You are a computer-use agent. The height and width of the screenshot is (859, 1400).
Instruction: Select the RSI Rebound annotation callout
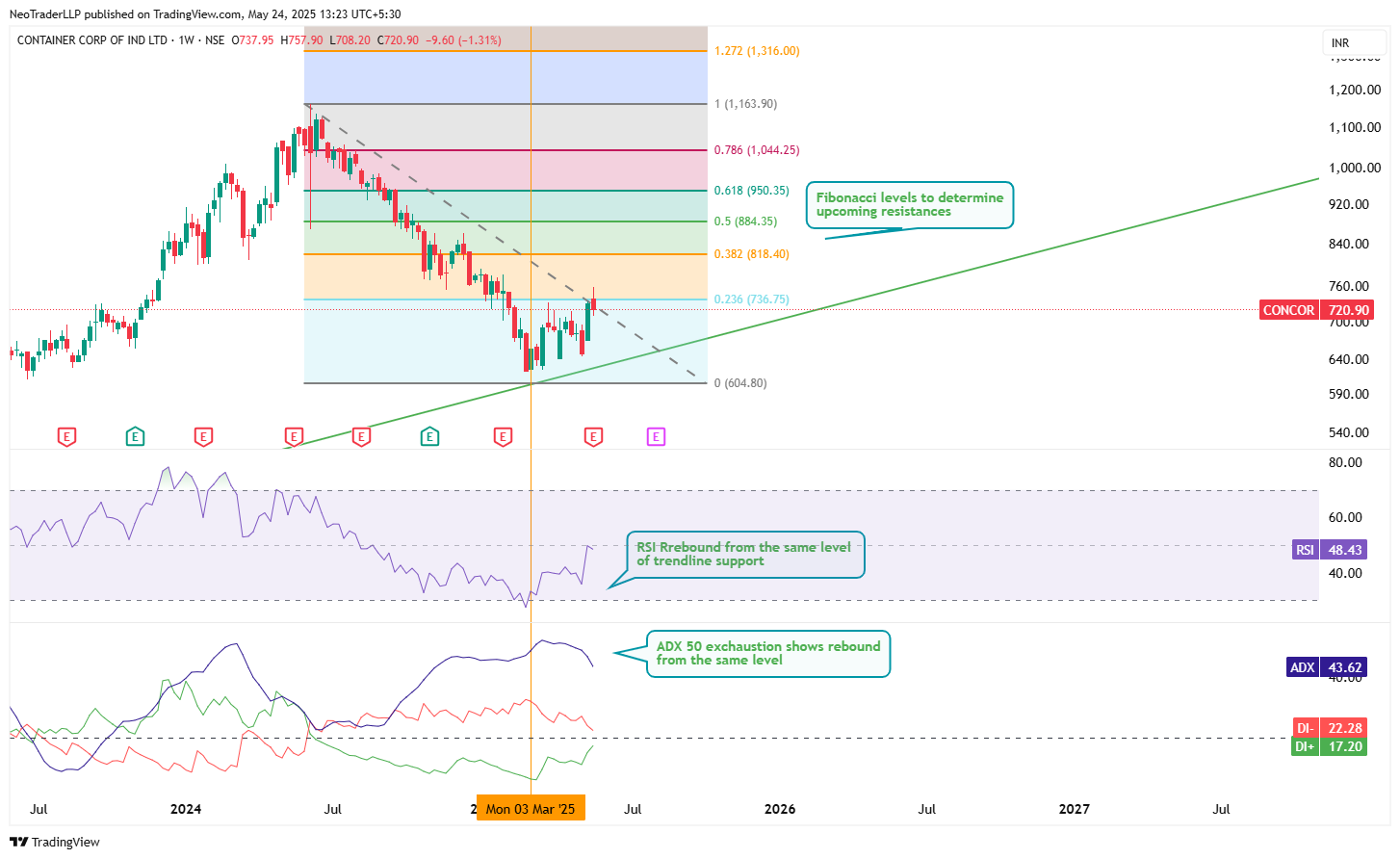tap(744, 554)
